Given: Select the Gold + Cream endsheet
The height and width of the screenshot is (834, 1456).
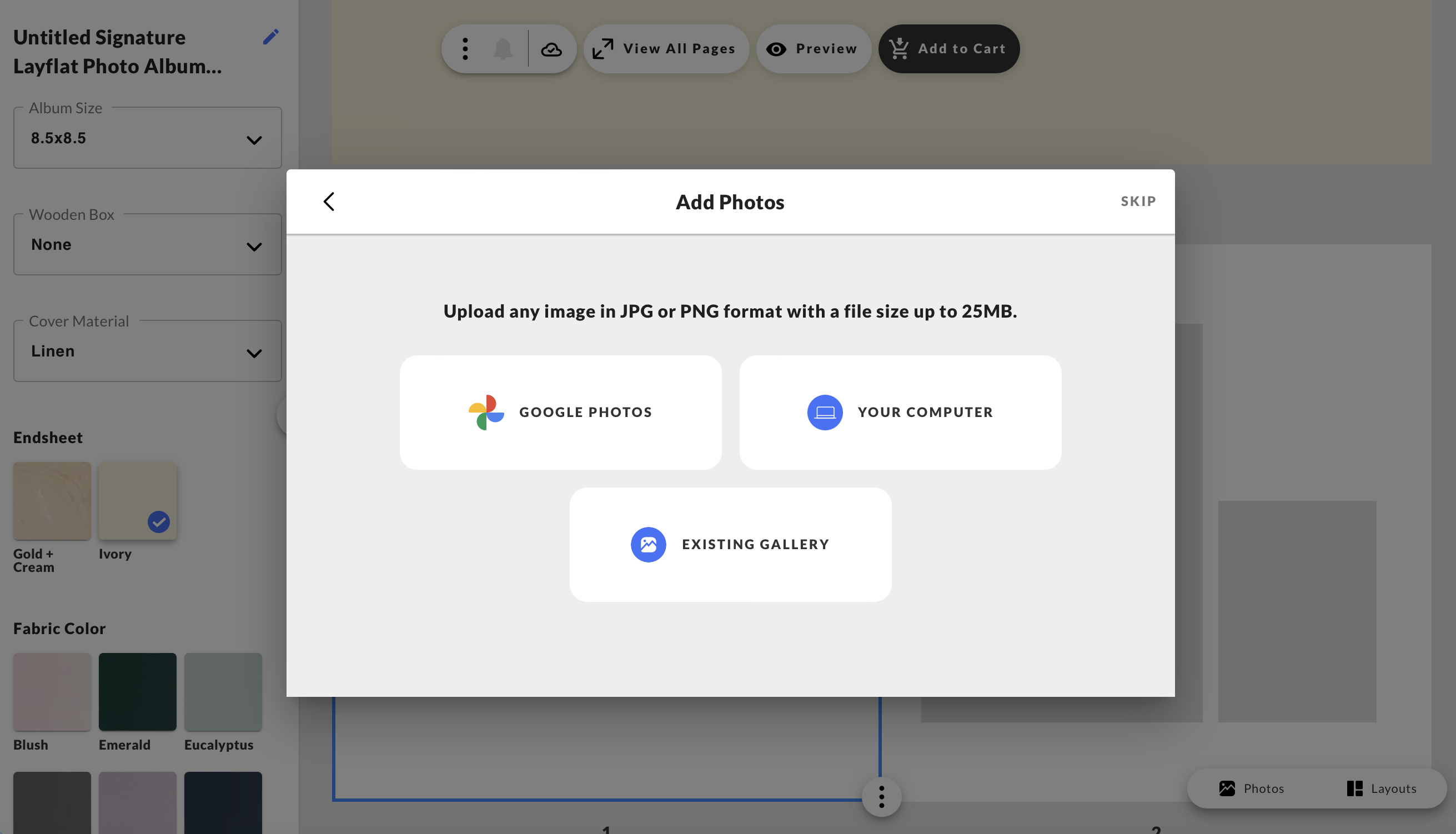Looking at the screenshot, I should [x=52, y=501].
